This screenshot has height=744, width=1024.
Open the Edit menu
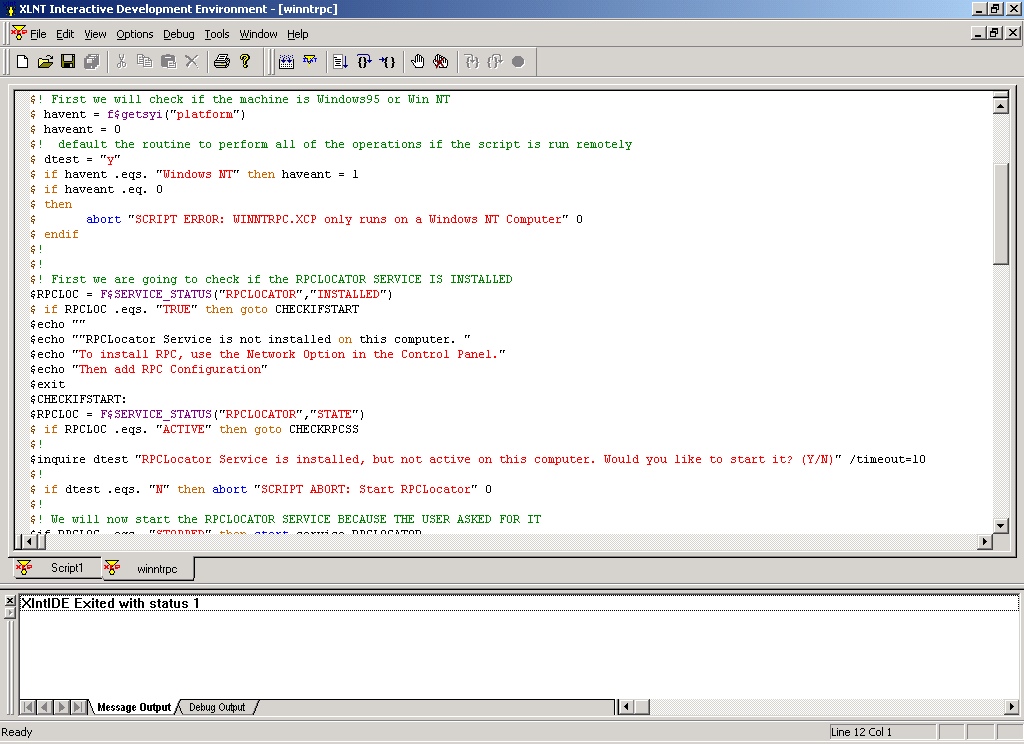(65, 34)
